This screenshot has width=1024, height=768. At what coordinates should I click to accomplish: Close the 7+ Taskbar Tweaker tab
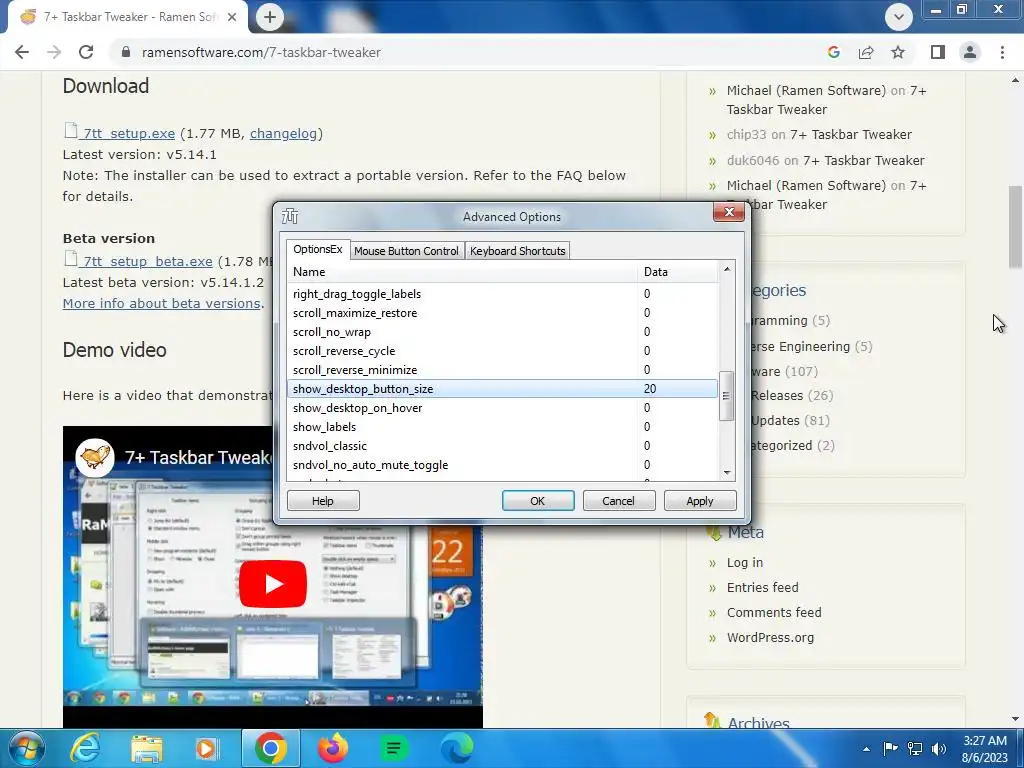tap(231, 17)
